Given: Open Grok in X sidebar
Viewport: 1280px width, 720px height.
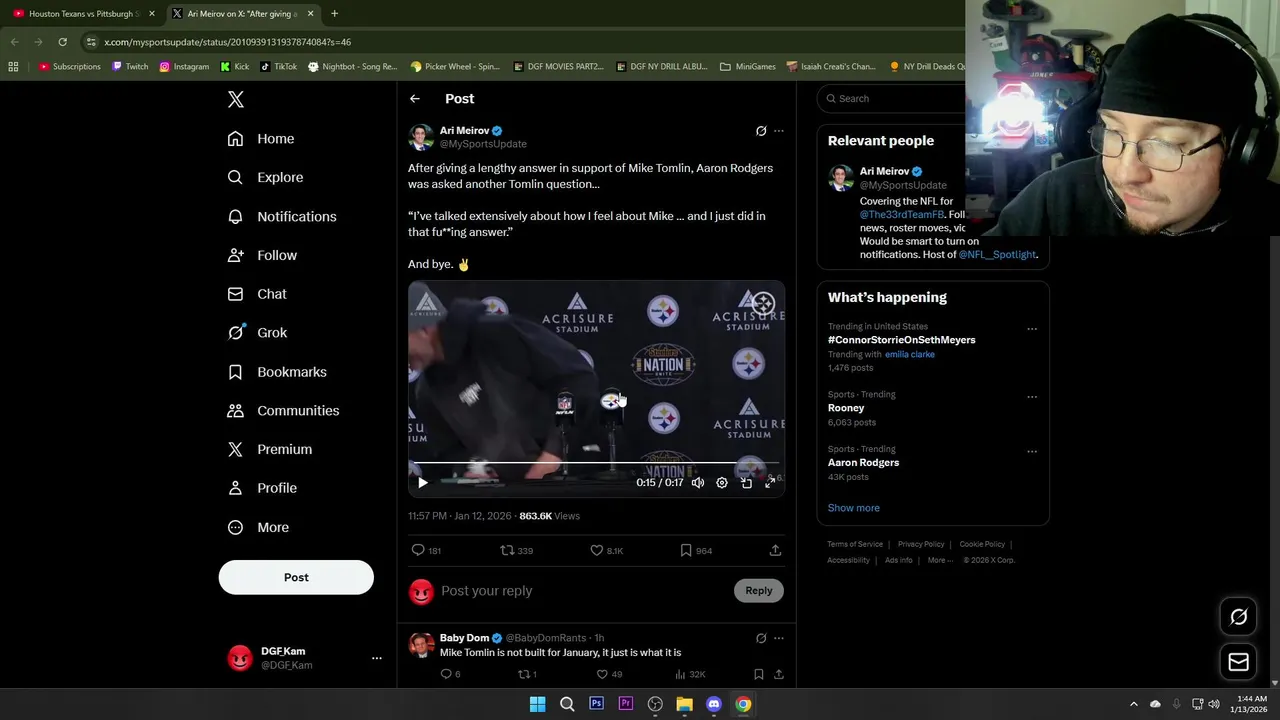Looking at the screenshot, I should (x=257, y=333).
